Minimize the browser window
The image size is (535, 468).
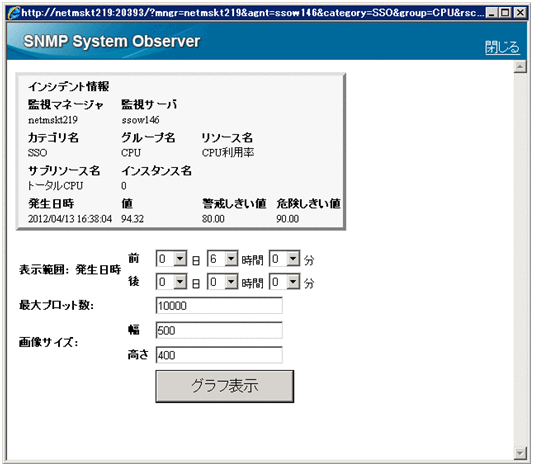coord(491,13)
